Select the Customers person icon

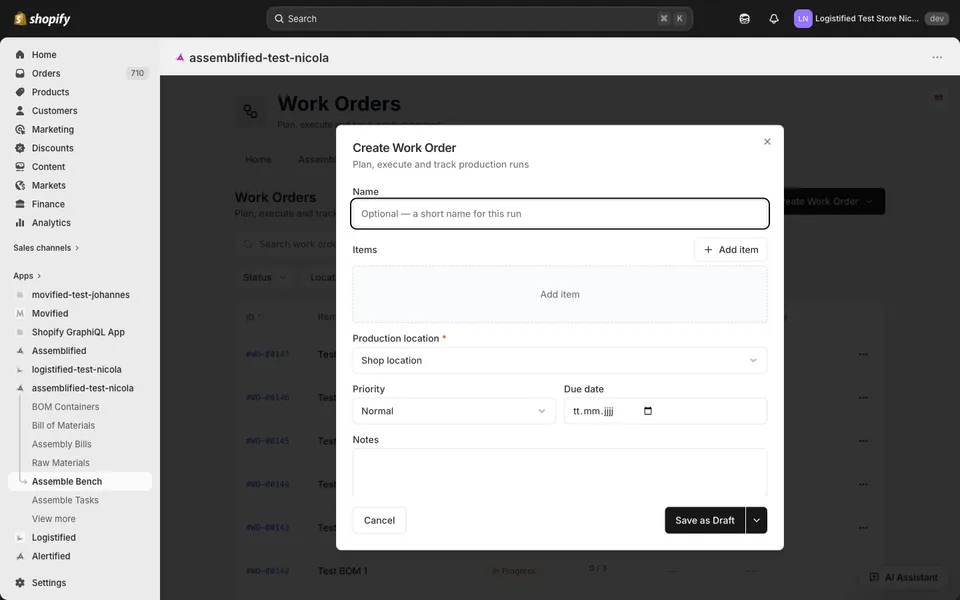(20, 111)
